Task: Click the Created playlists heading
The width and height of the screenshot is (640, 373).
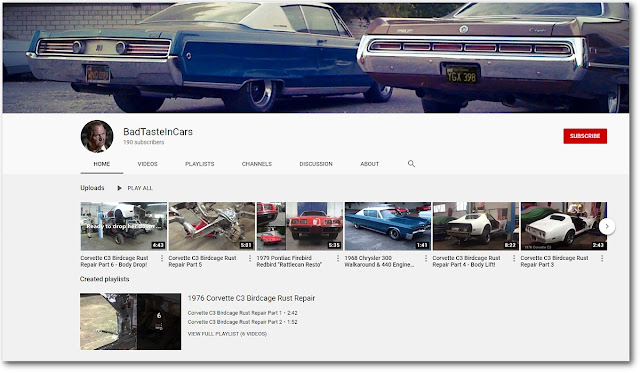Action: 104,279
